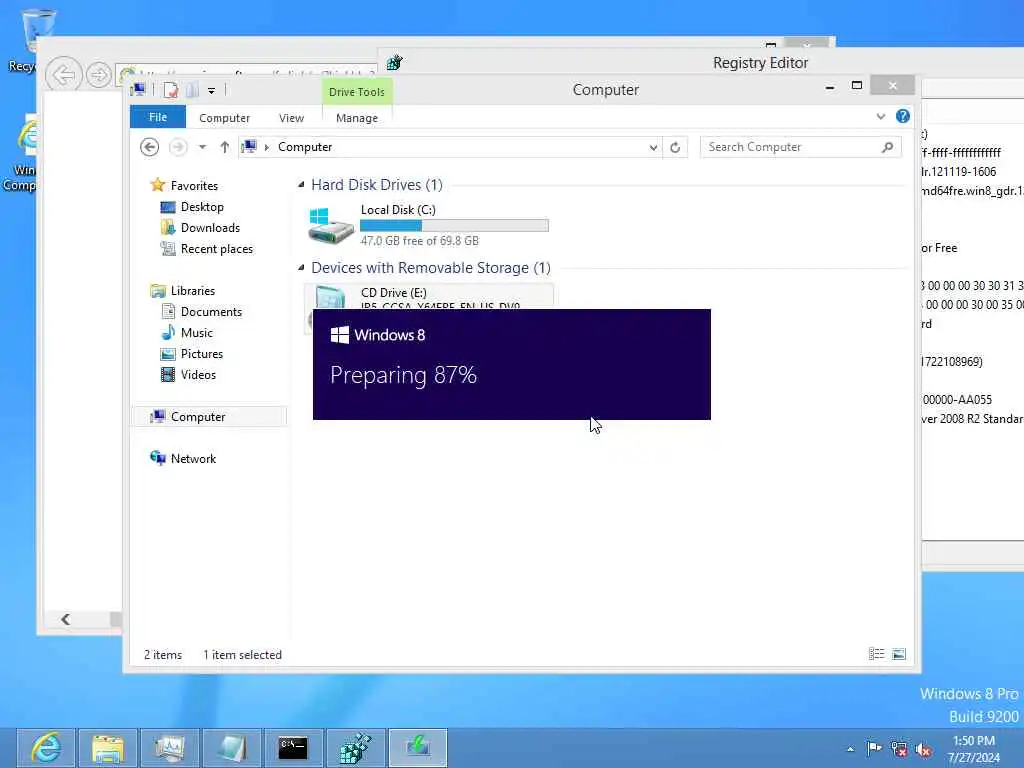The height and width of the screenshot is (768, 1024).
Task: Open Internet Explorer from the taskbar
Action: coord(46,748)
